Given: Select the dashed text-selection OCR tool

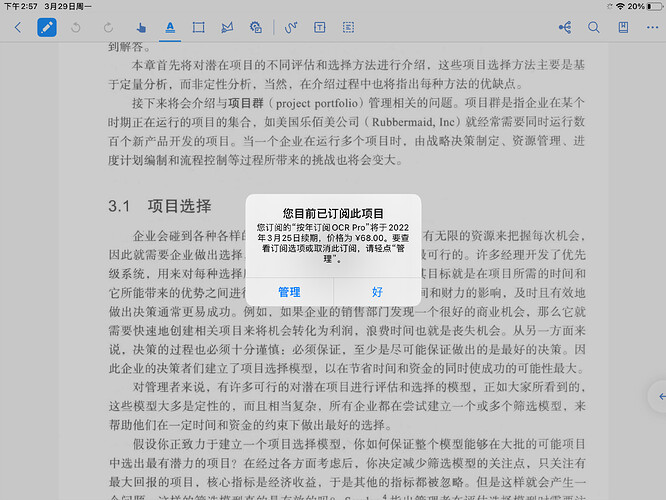Looking at the screenshot, I should [348, 28].
